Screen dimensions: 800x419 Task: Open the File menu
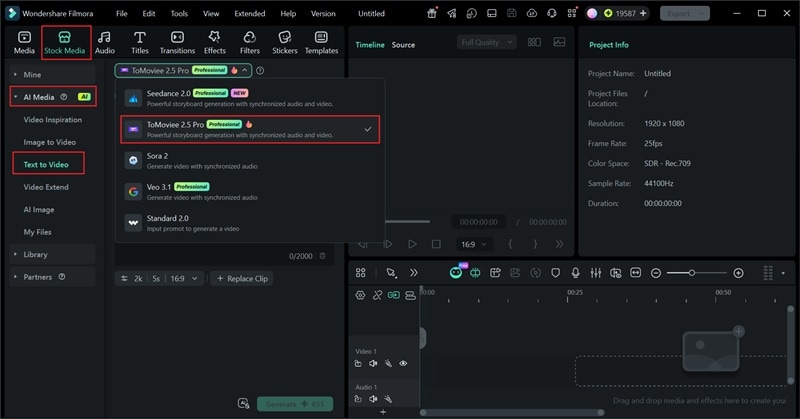coord(121,14)
